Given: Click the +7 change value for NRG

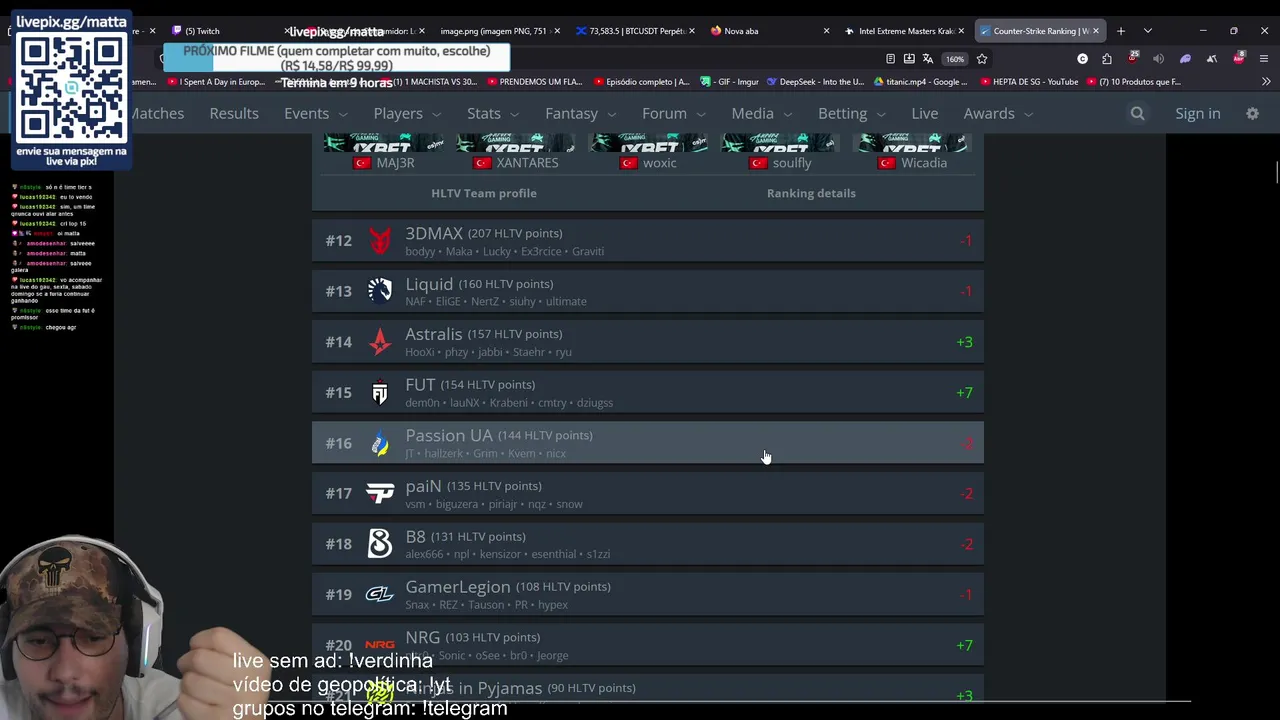Looking at the screenshot, I should [964, 645].
